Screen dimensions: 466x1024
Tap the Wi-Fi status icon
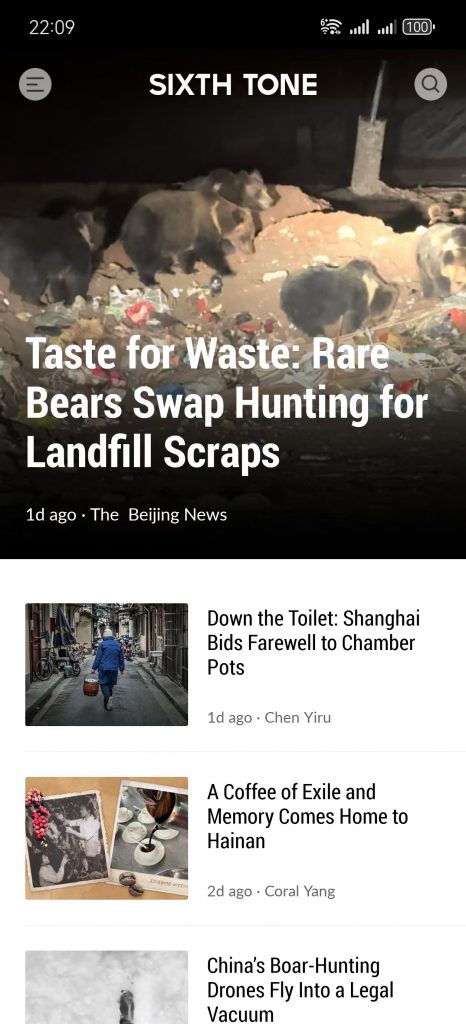pos(331,27)
